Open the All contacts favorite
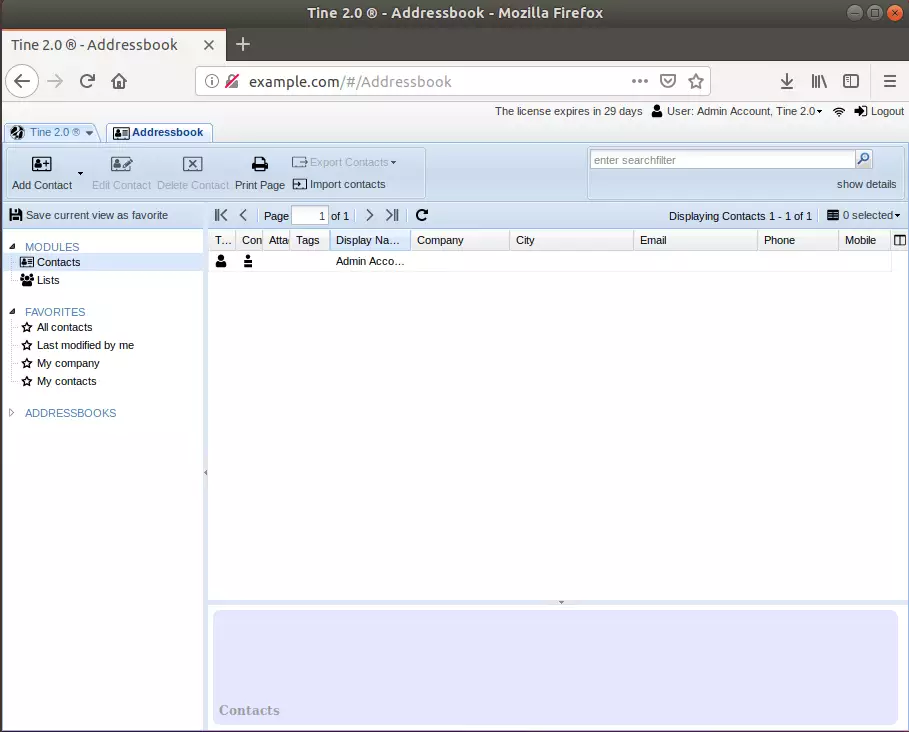This screenshot has height=732, width=909. pyautogui.click(x=64, y=327)
